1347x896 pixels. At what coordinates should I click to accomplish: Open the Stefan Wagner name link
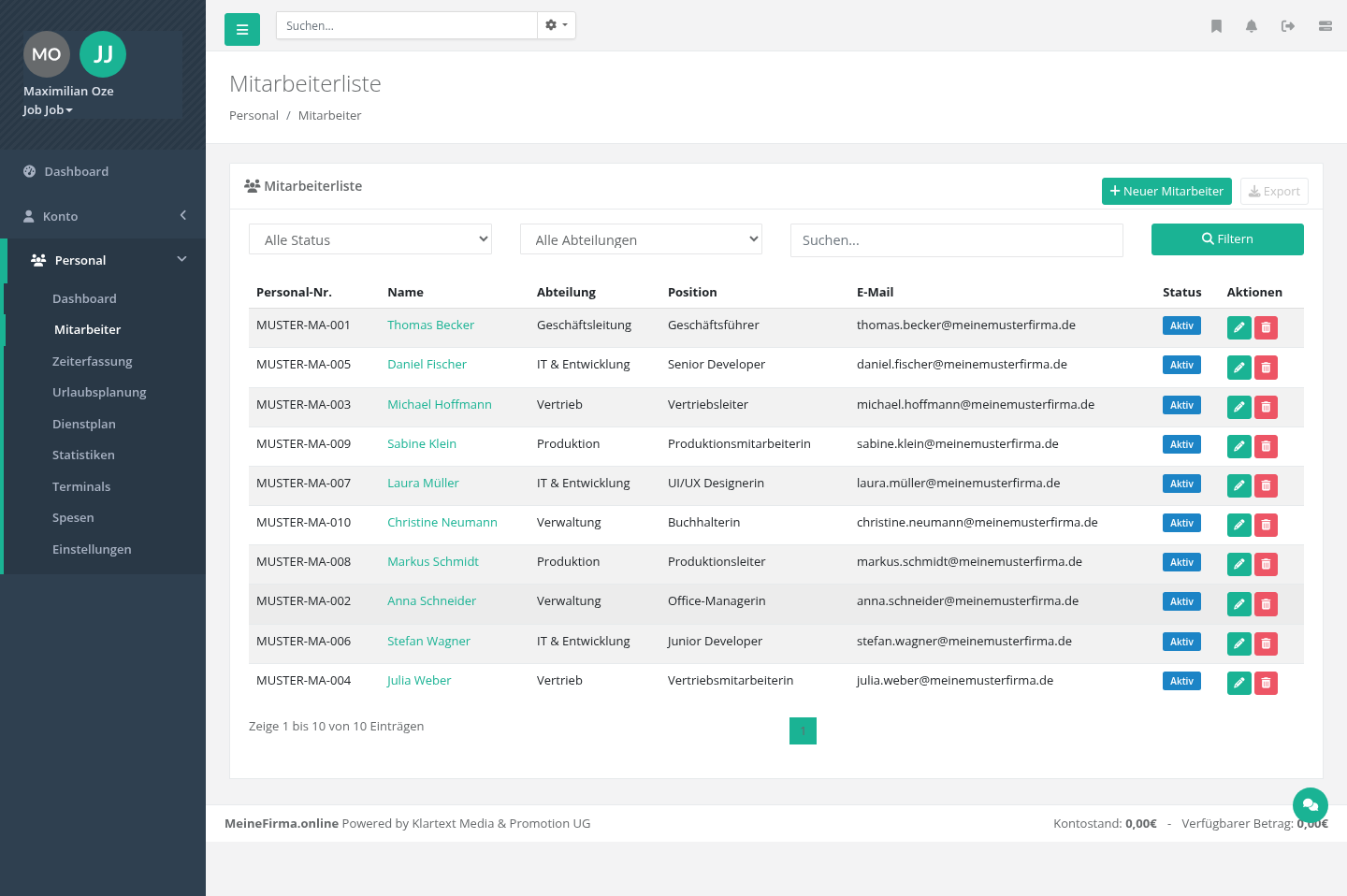[x=428, y=641]
